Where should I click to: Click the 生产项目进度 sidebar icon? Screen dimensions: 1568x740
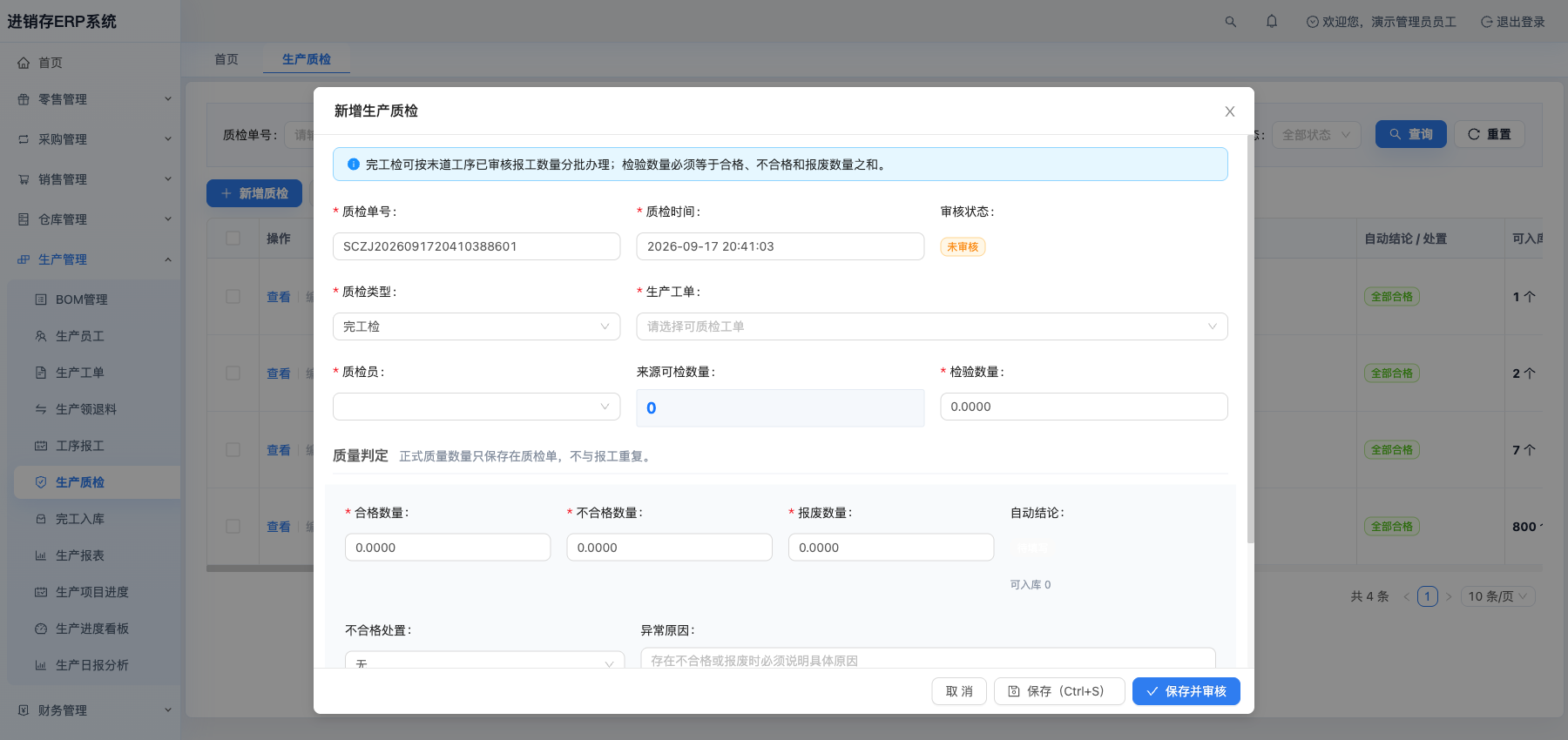click(41, 592)
